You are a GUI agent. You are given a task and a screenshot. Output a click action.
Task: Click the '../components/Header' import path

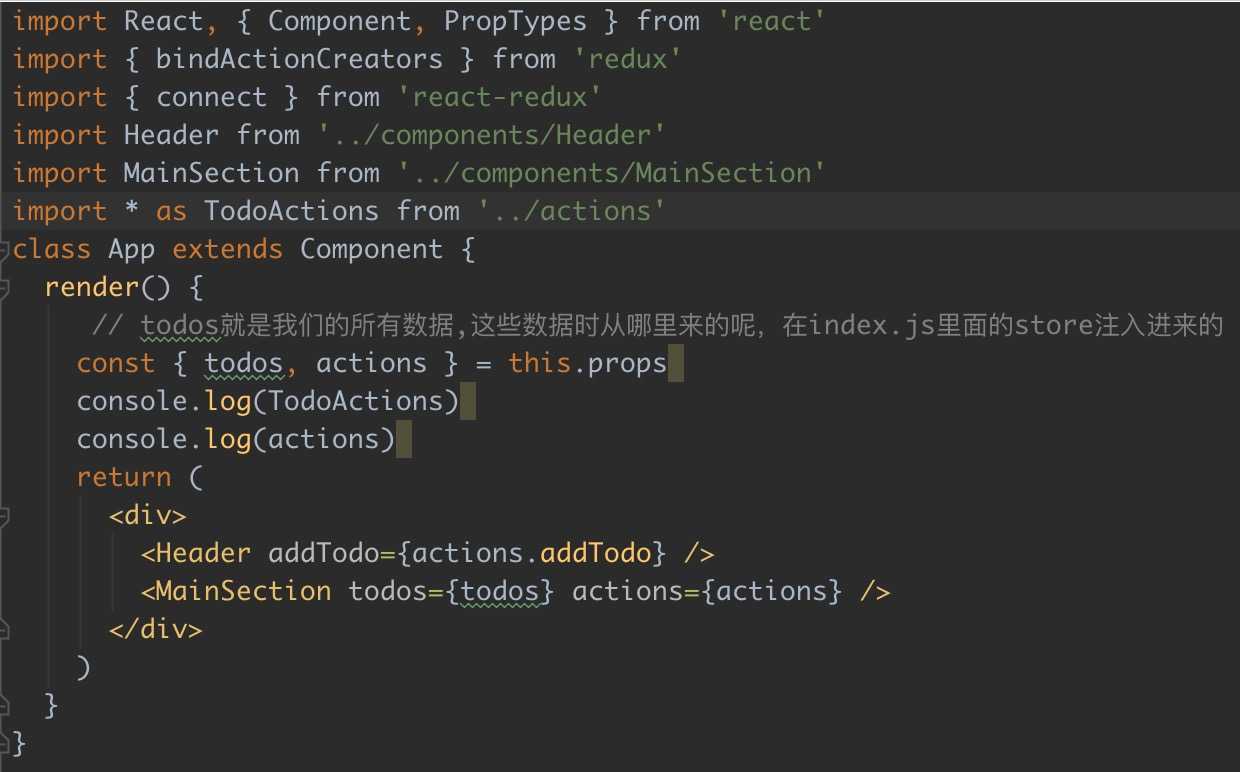click(492, 135)
